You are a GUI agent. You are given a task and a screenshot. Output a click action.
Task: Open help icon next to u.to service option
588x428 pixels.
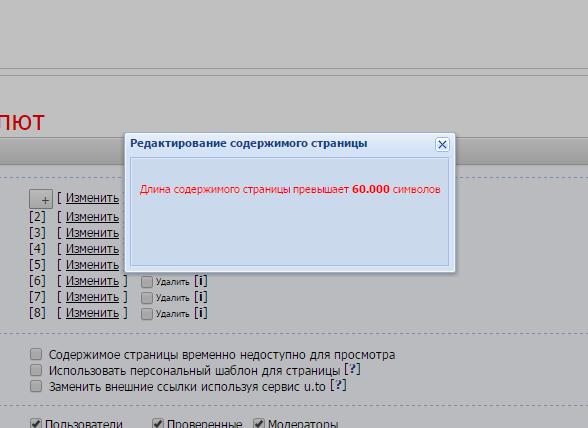[x=338, y=385]
